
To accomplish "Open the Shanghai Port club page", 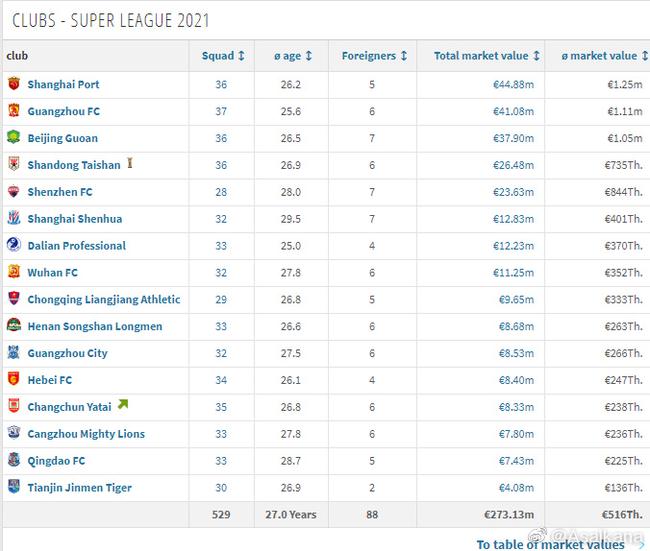I will click(x=63, y=85).
